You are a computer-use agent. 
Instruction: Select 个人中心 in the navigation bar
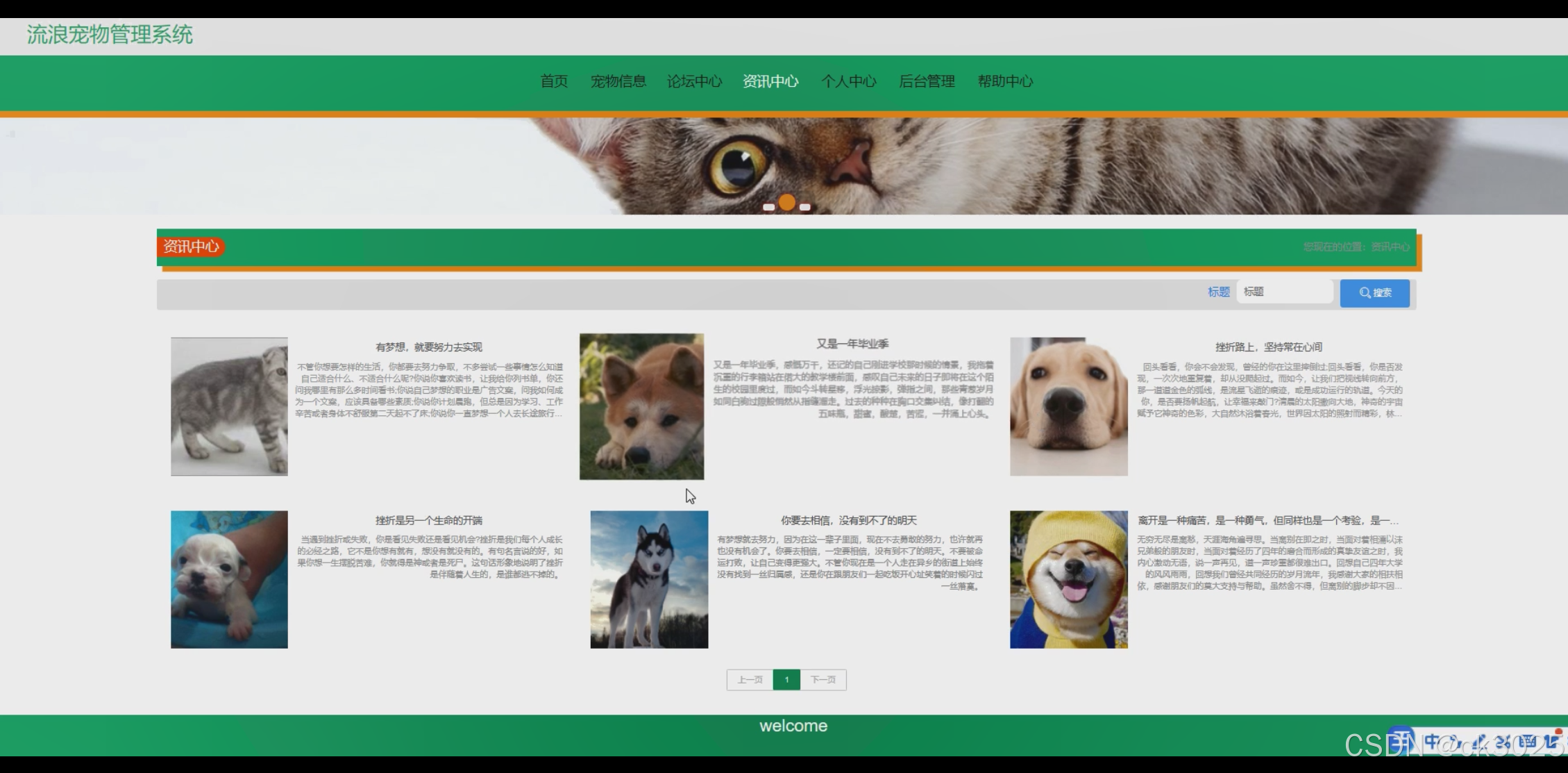pos(848,81)
